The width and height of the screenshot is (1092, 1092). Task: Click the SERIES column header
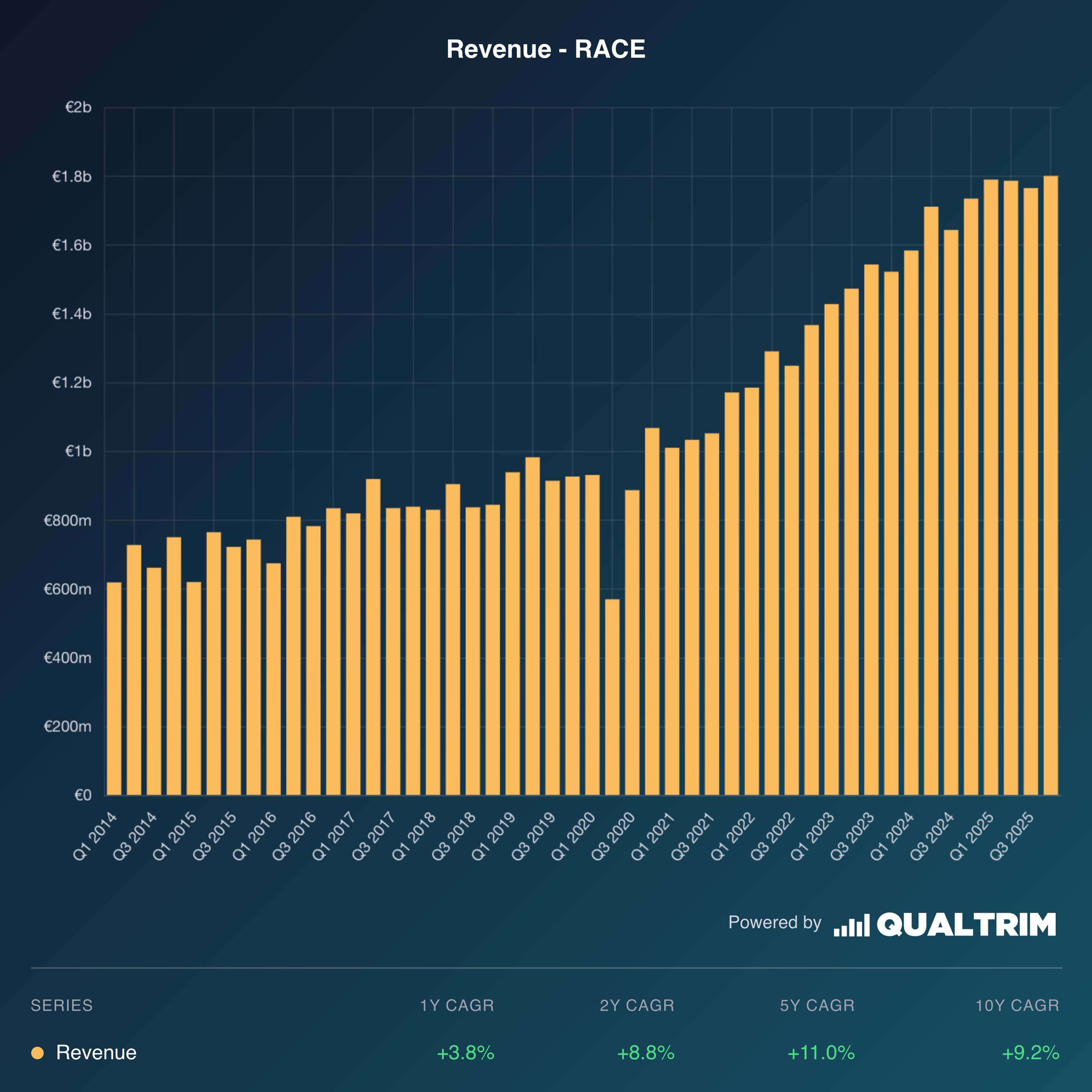[62, 1005]
